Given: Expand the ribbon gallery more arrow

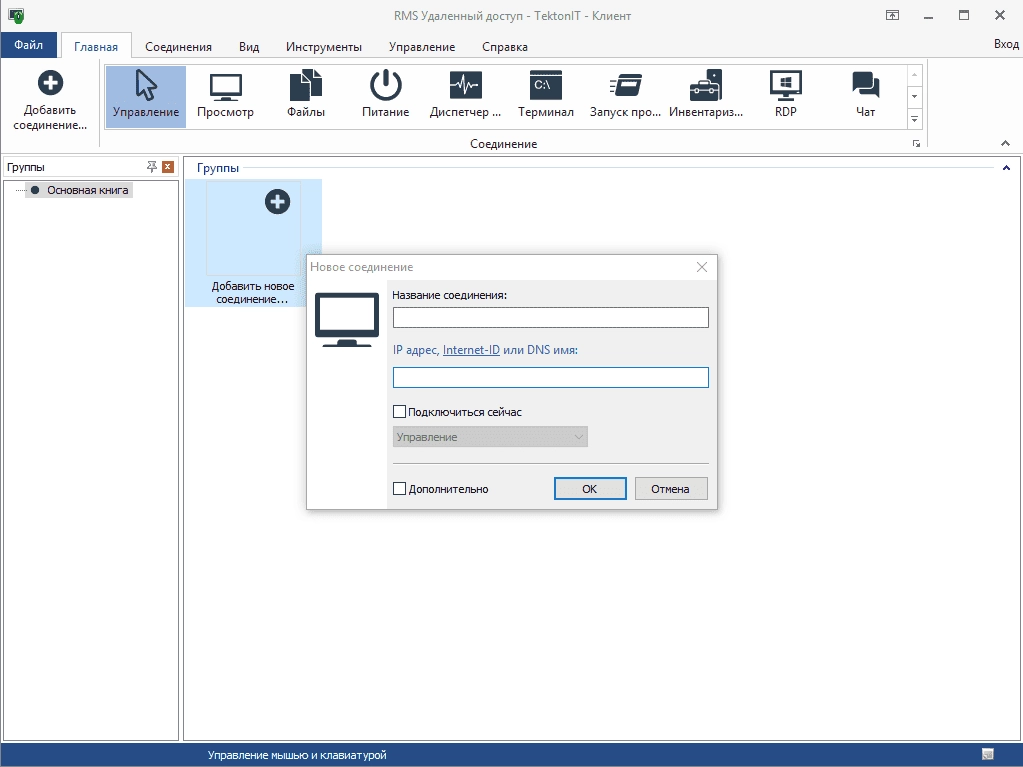Looking at the screenshot, I should (x=915, y=120).
